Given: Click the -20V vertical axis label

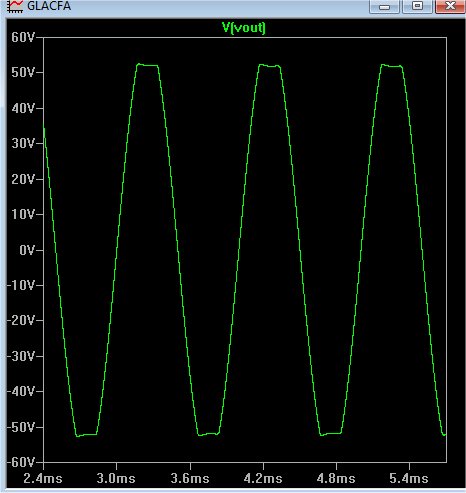Looking at the screenshot, I should click(x=21, y=320).
